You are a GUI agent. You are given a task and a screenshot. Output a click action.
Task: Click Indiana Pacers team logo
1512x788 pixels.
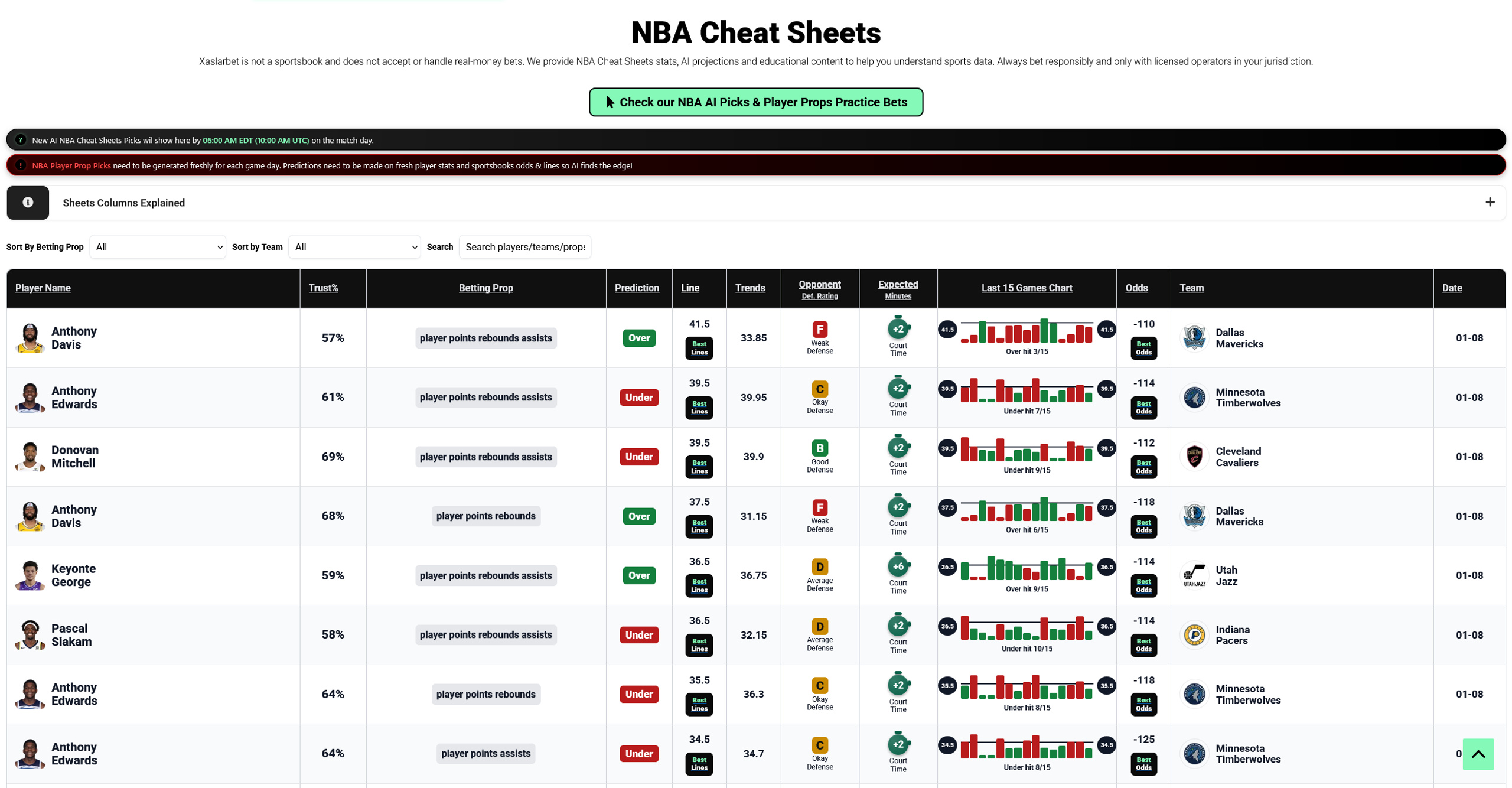click(x=1194, y=635)
